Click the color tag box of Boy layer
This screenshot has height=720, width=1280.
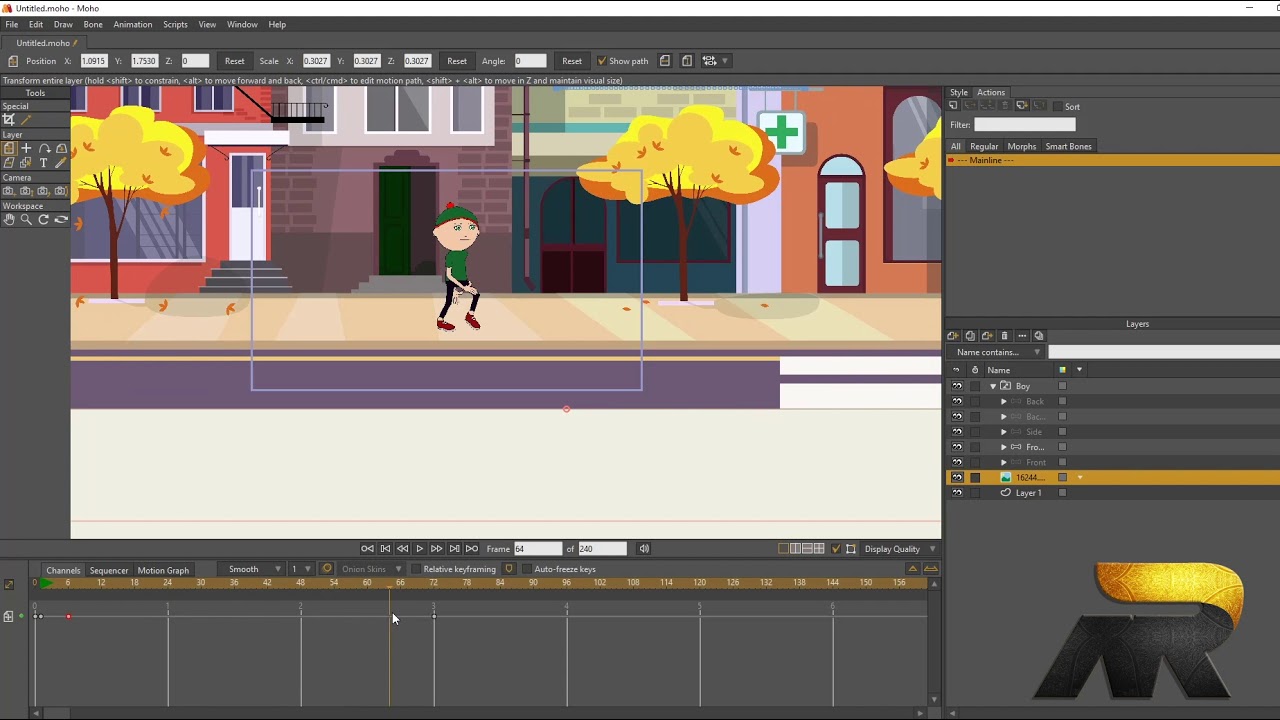(1062, 386)
